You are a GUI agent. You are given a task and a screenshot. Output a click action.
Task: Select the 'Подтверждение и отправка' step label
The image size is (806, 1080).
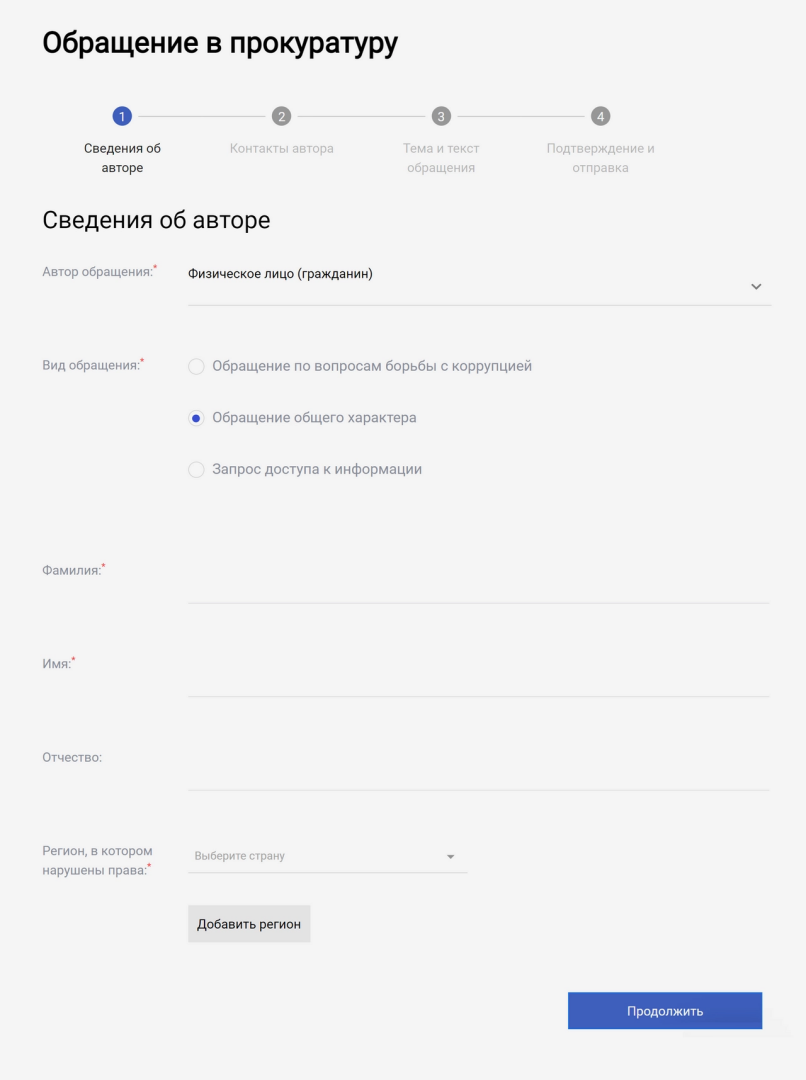[x=600, y=158]
